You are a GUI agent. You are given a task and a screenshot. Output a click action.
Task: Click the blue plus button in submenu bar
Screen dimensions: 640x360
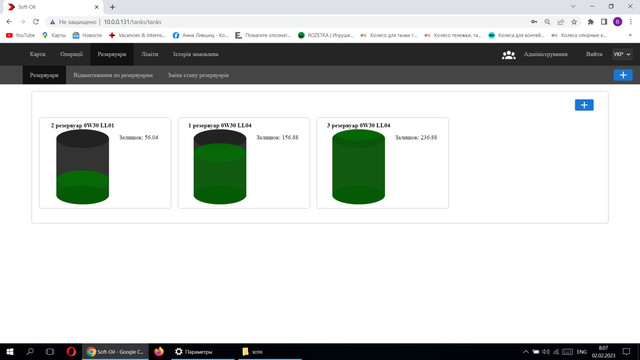pos(623,75)
